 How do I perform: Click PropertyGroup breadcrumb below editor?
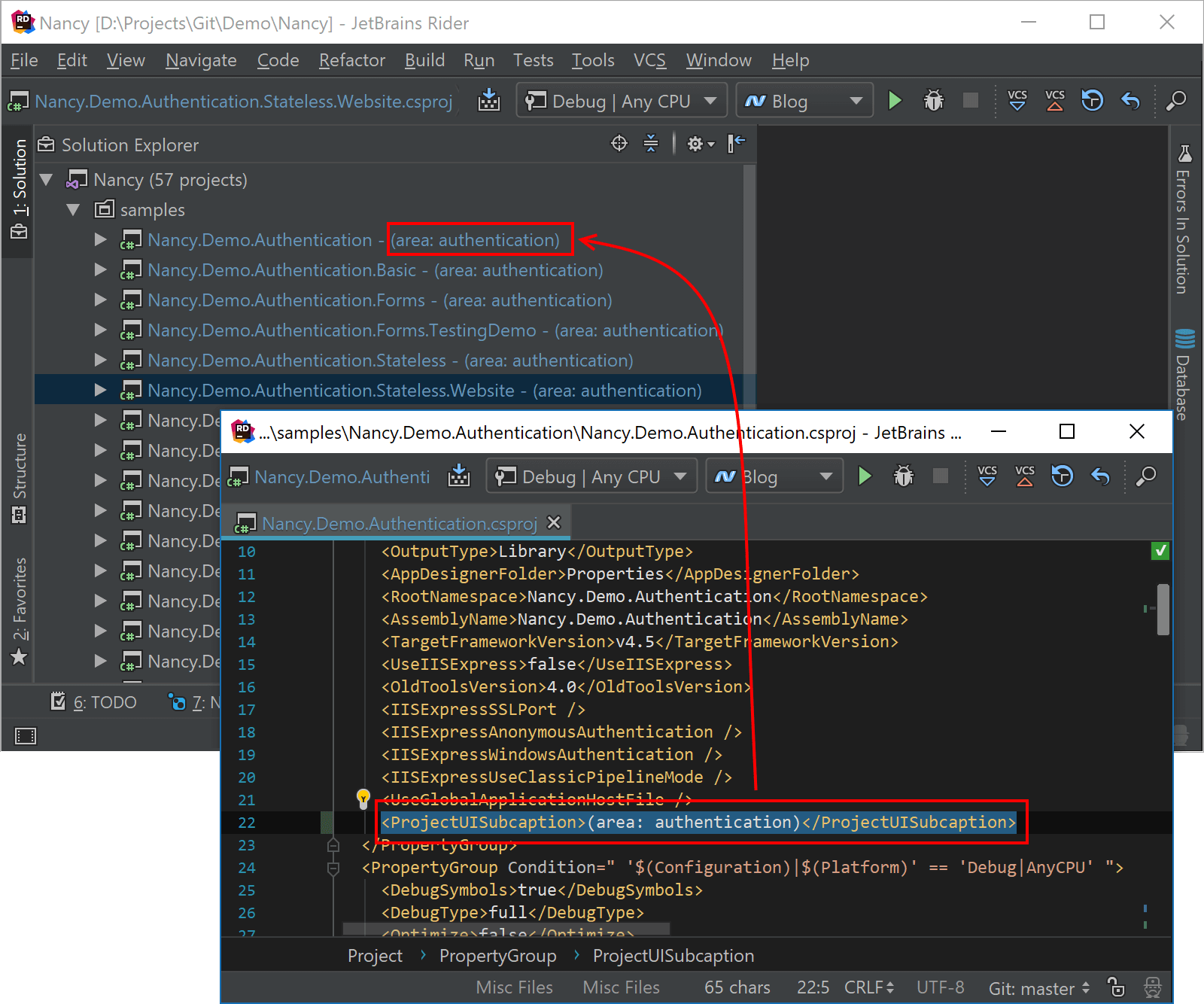(497, 956)
